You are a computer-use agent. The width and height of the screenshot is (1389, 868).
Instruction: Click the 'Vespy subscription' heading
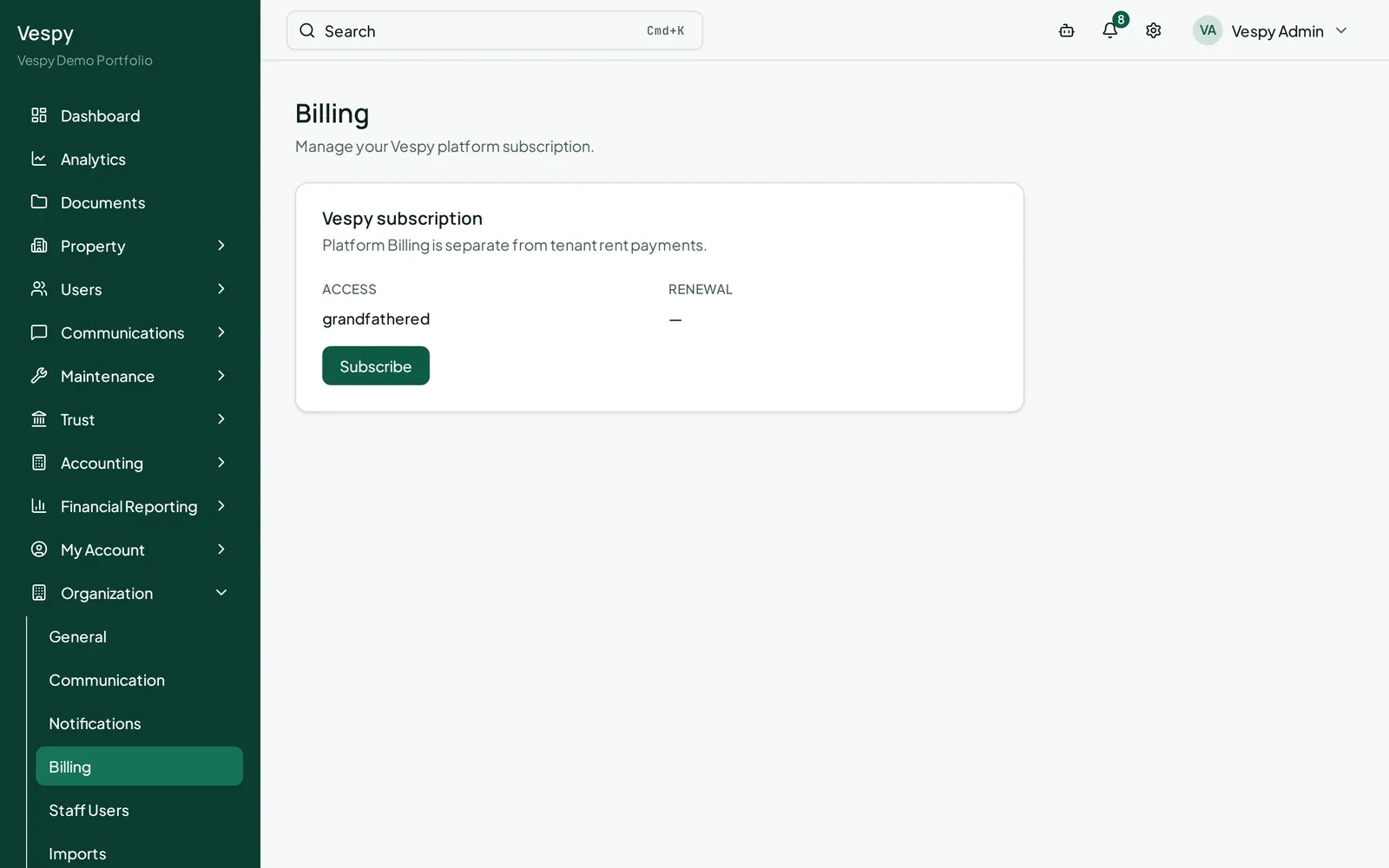402,219
